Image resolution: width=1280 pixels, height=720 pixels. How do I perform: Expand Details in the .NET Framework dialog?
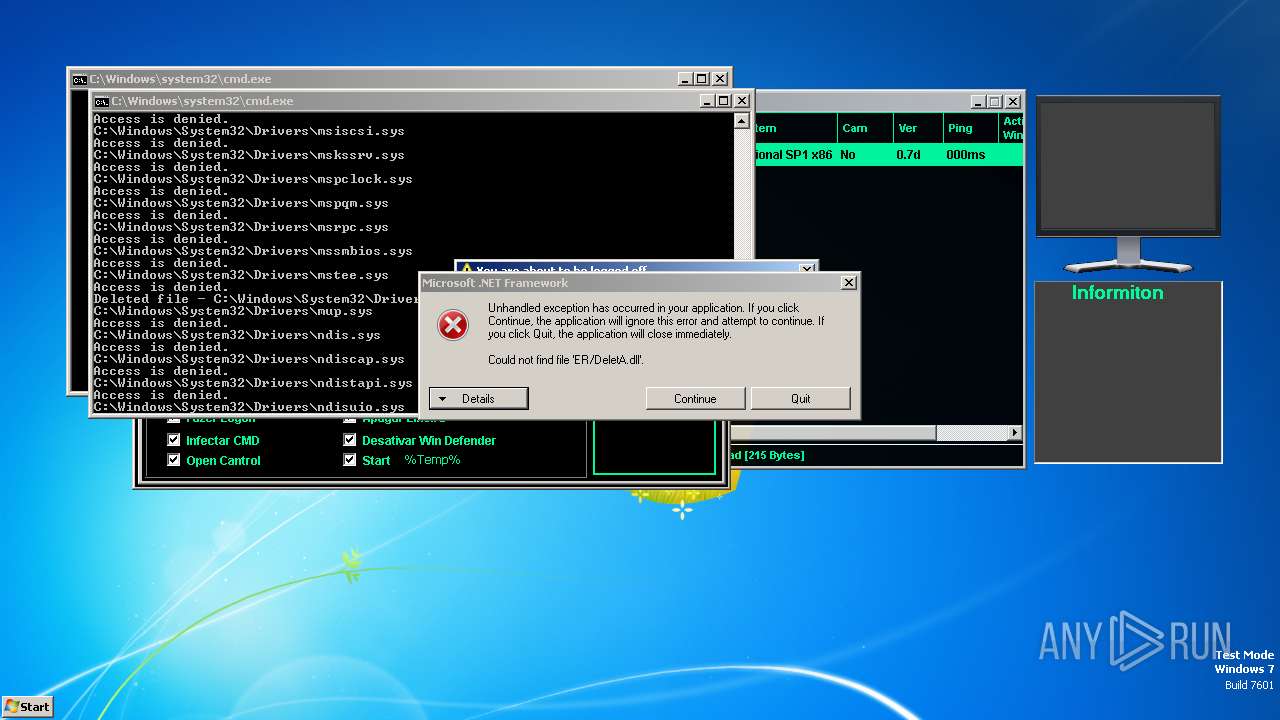click(478, 398)
